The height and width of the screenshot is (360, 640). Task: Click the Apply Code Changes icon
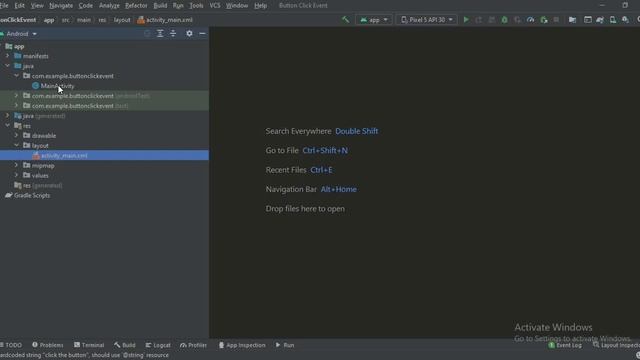click(x=491, y=20)
